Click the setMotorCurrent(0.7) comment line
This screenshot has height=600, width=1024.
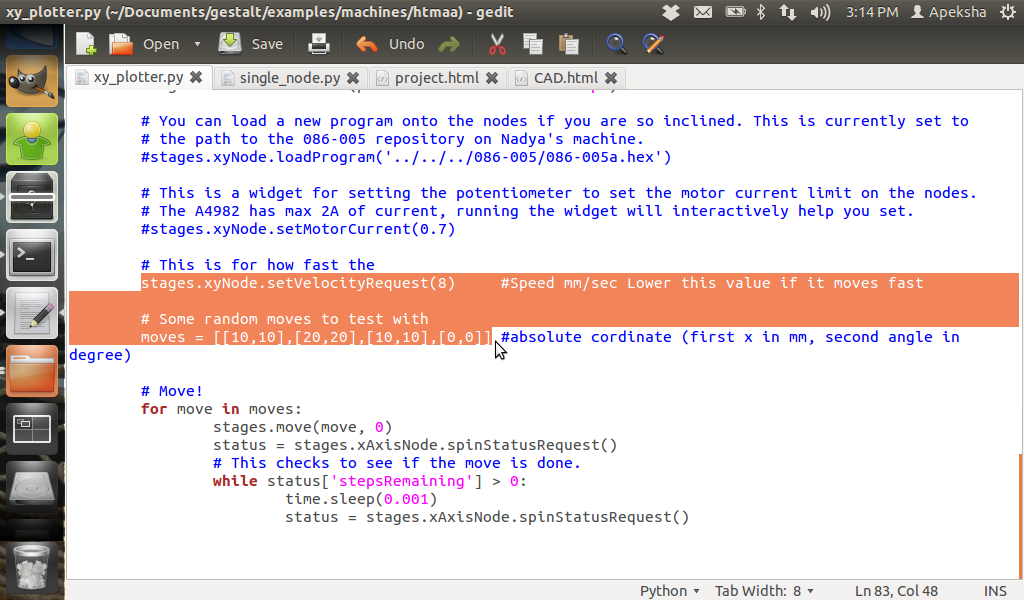[298, 229]
